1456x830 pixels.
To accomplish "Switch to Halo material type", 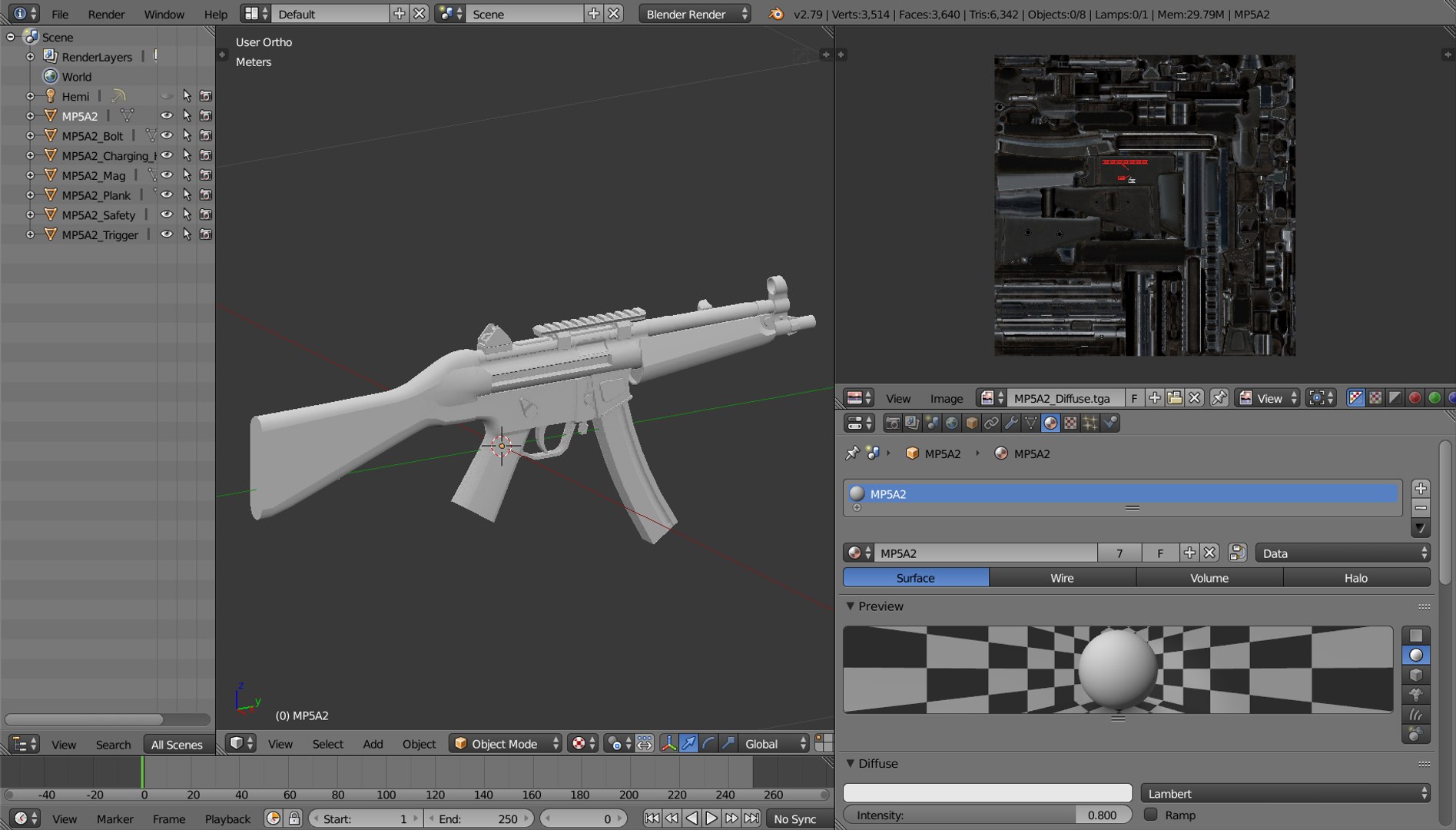I will point(1356,578).
